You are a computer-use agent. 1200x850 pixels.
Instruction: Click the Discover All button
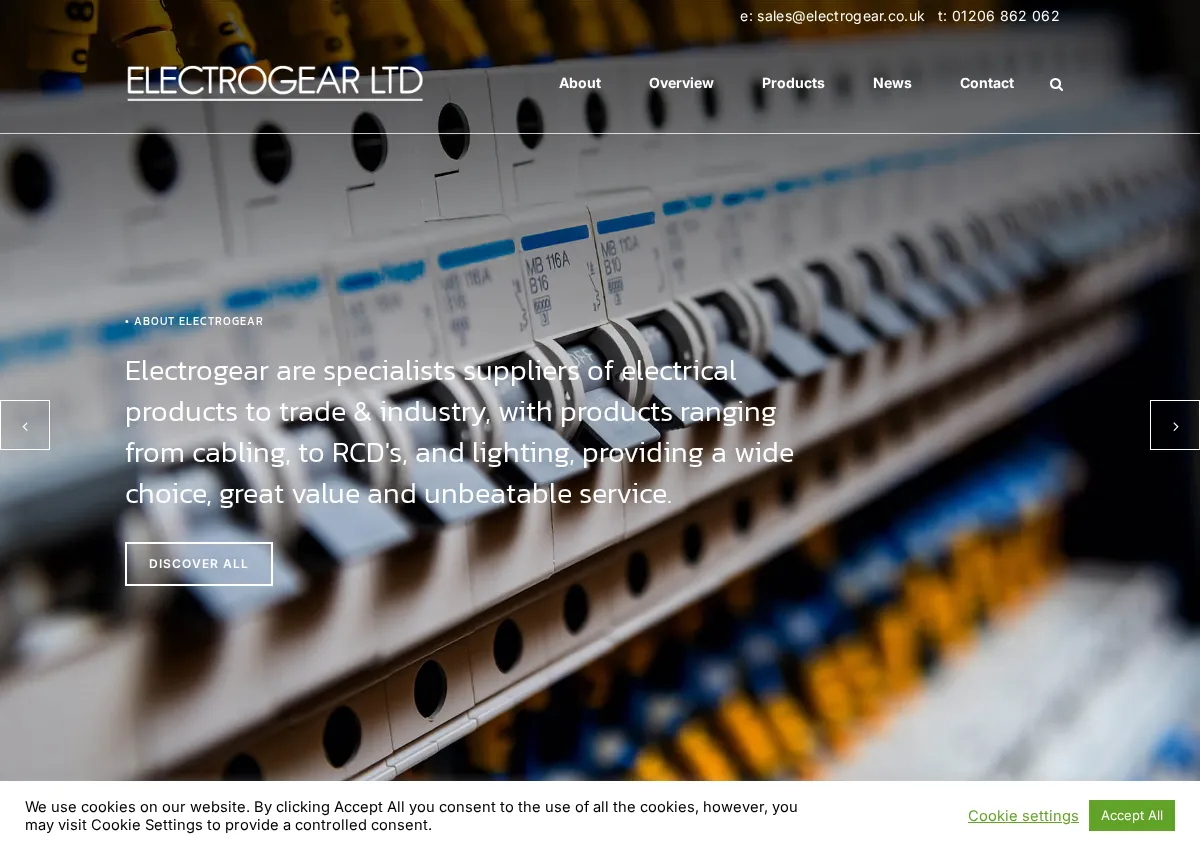(199, 564)
